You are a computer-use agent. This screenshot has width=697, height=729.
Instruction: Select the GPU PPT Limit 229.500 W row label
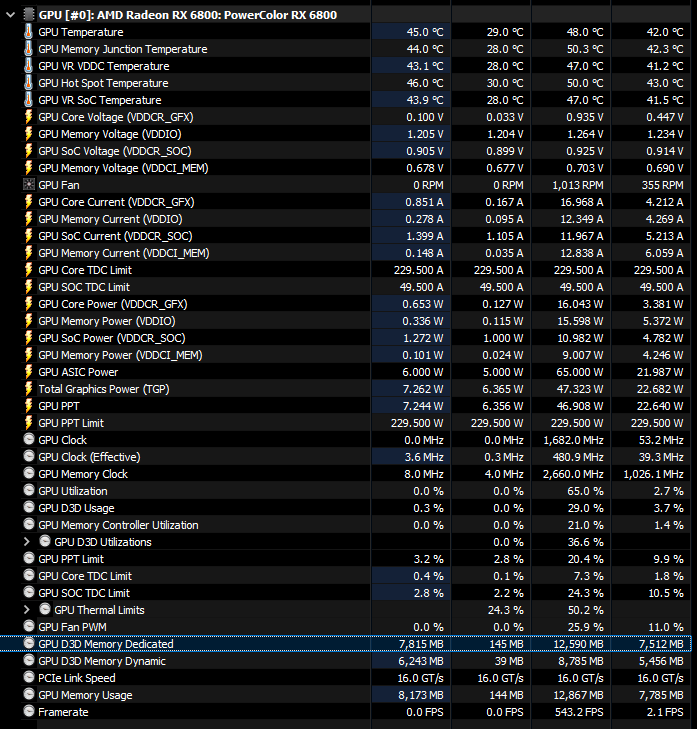(71, 423)
